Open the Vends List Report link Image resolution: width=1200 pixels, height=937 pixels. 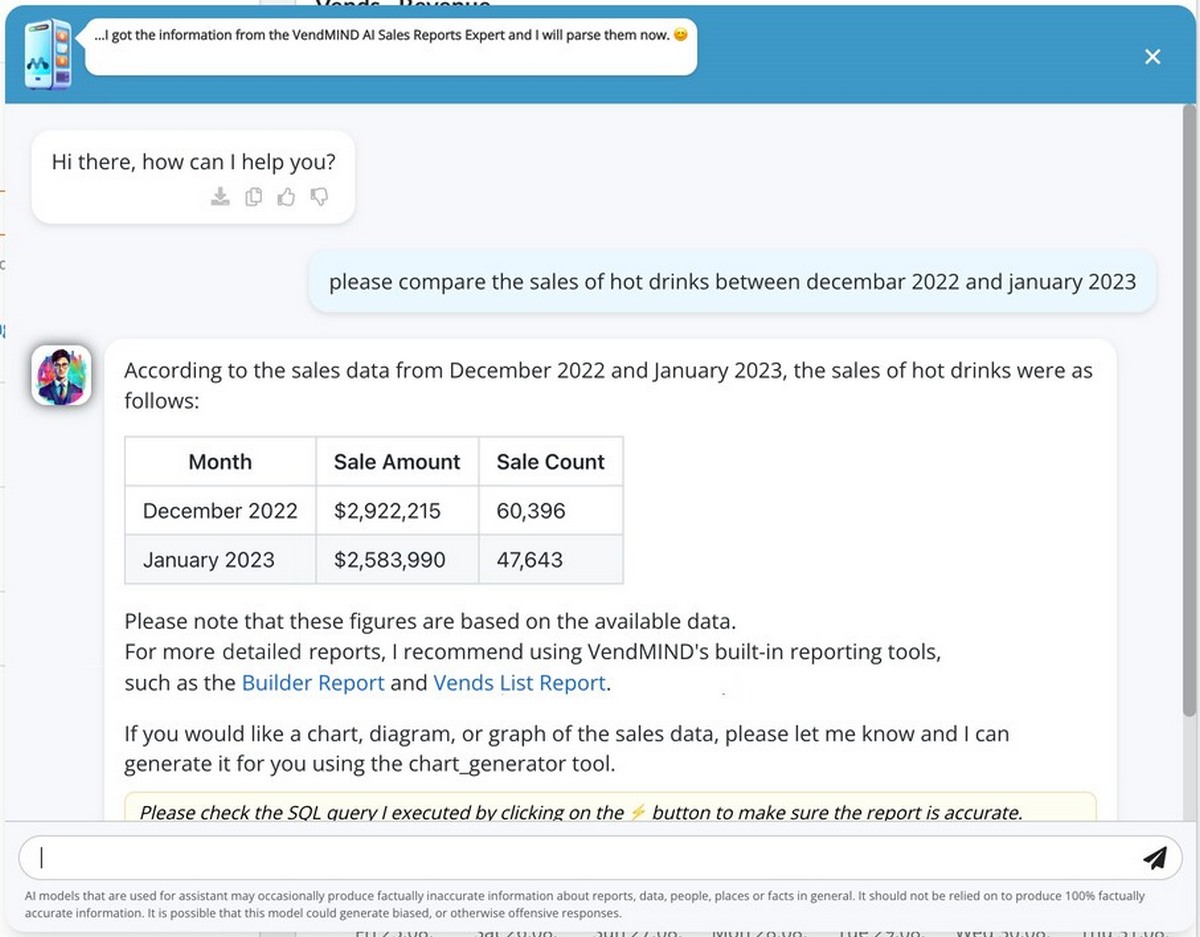(519, 683)
